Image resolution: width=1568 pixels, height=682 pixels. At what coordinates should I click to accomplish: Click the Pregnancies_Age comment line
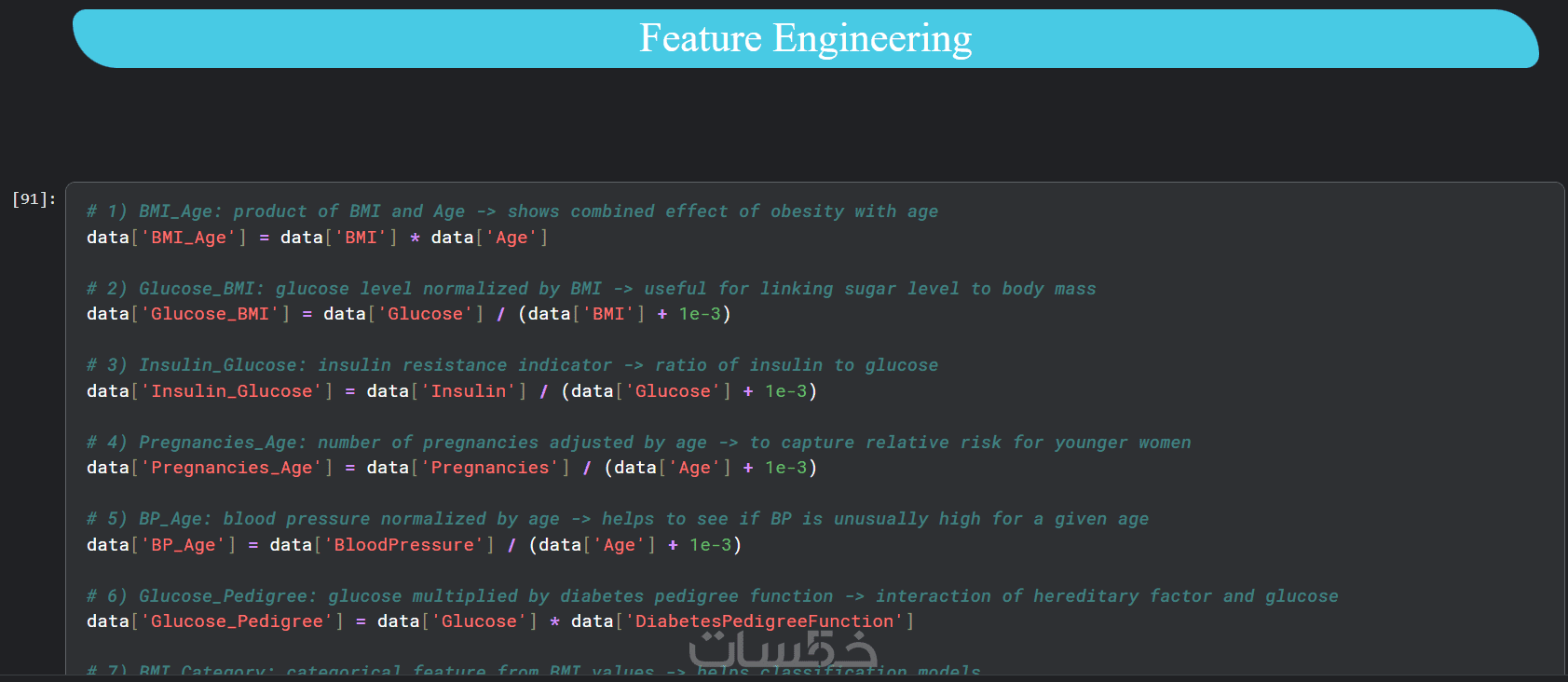638,443
